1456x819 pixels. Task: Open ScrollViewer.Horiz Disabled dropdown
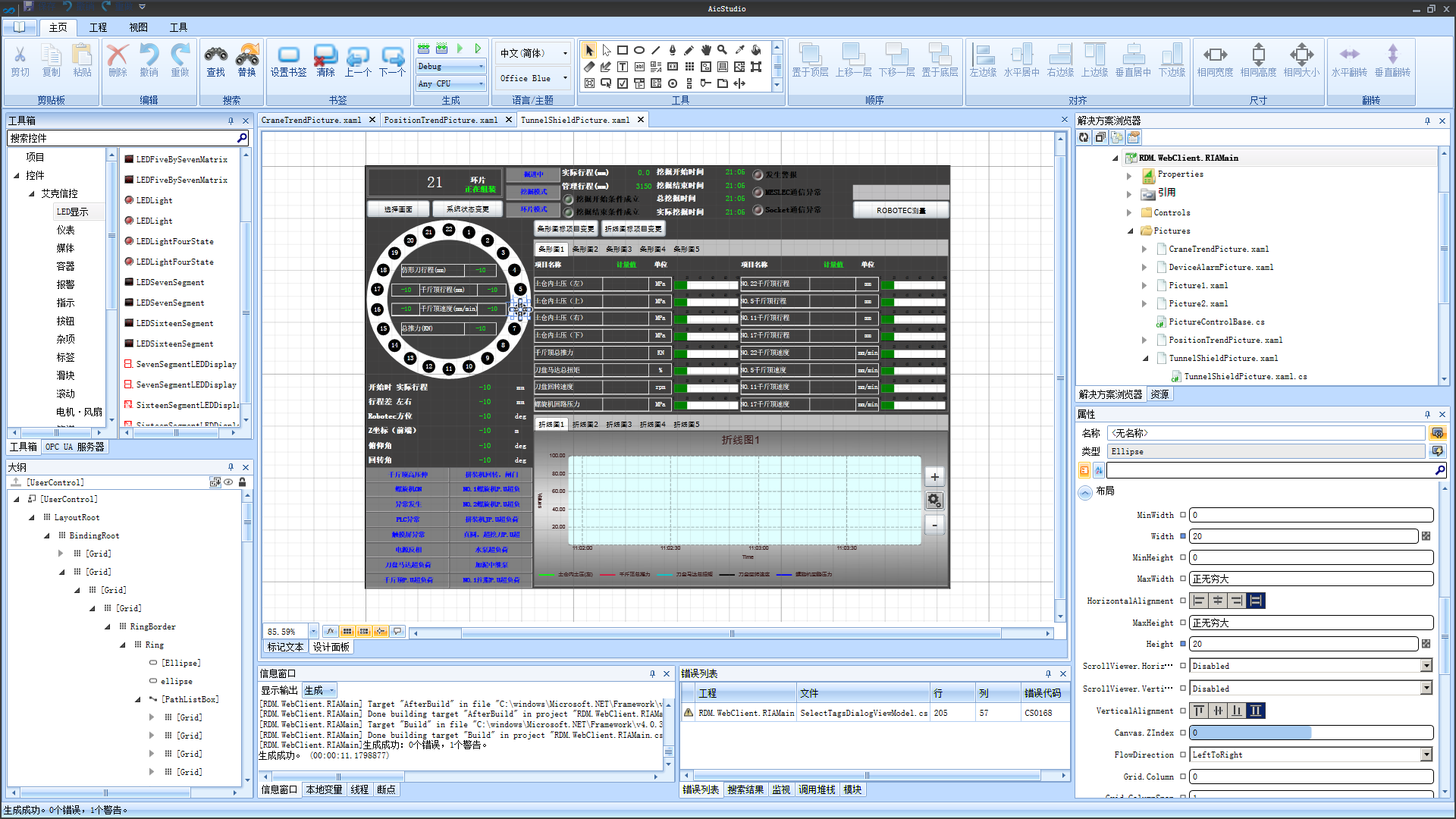pos(1426,666)
